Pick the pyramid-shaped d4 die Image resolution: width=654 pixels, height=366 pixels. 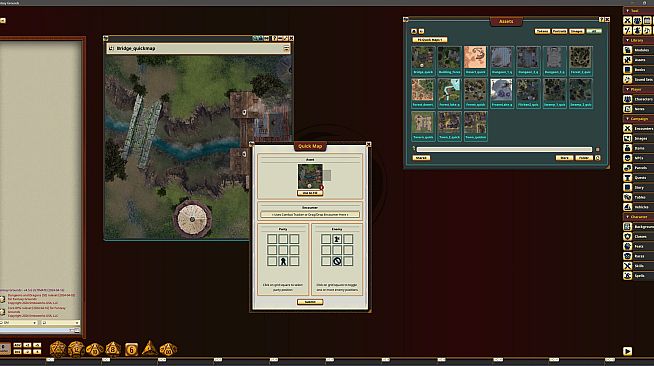point(149,348)
